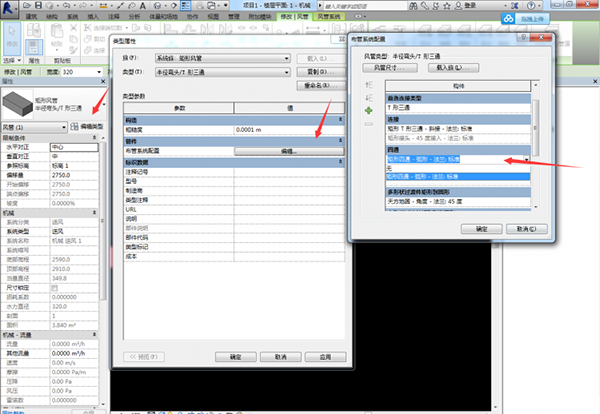Open the Analyze ribbon tab
600x414 pixels.
click(134, 16)
